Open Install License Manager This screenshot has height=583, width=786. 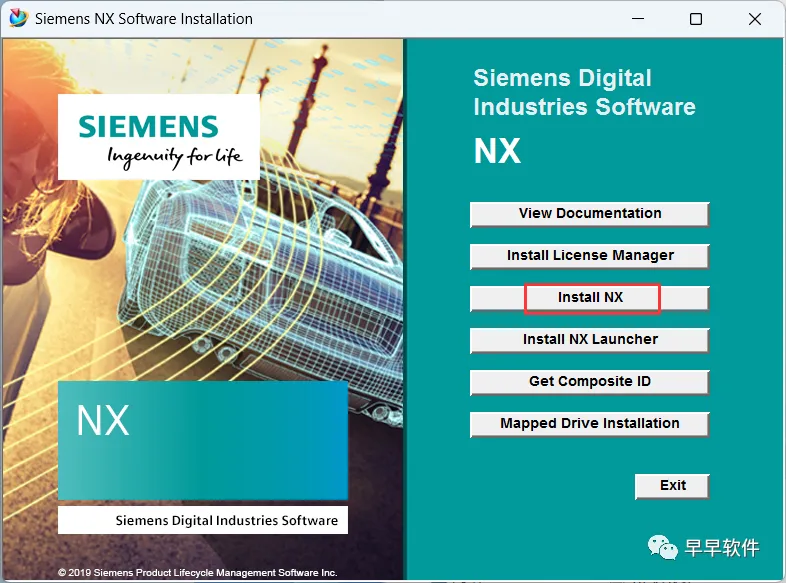pyautogui.click(x=590, y=256)
